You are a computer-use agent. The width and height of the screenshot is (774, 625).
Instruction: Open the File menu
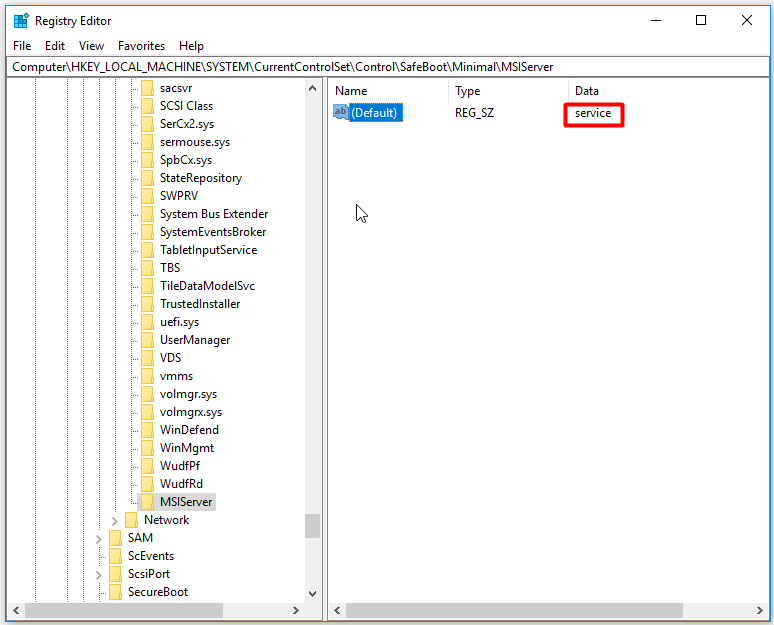(x=22, y=46)
